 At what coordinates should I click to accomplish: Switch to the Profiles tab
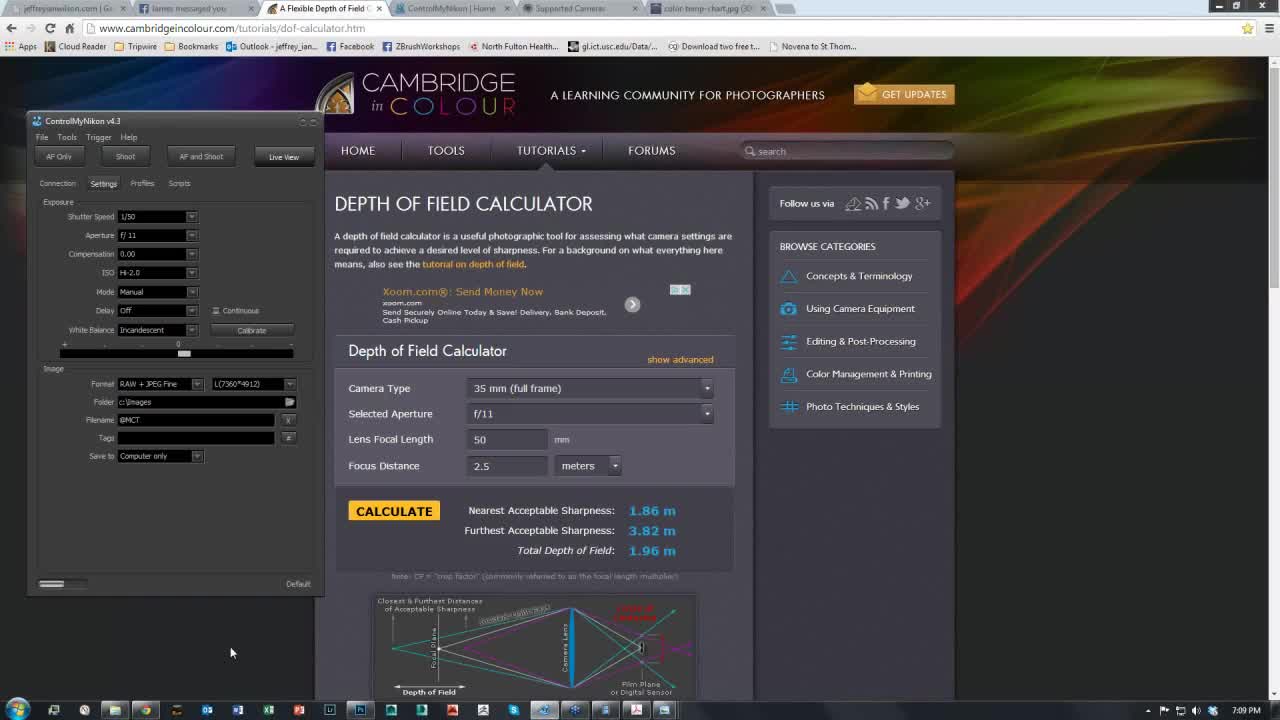[142, 183]
